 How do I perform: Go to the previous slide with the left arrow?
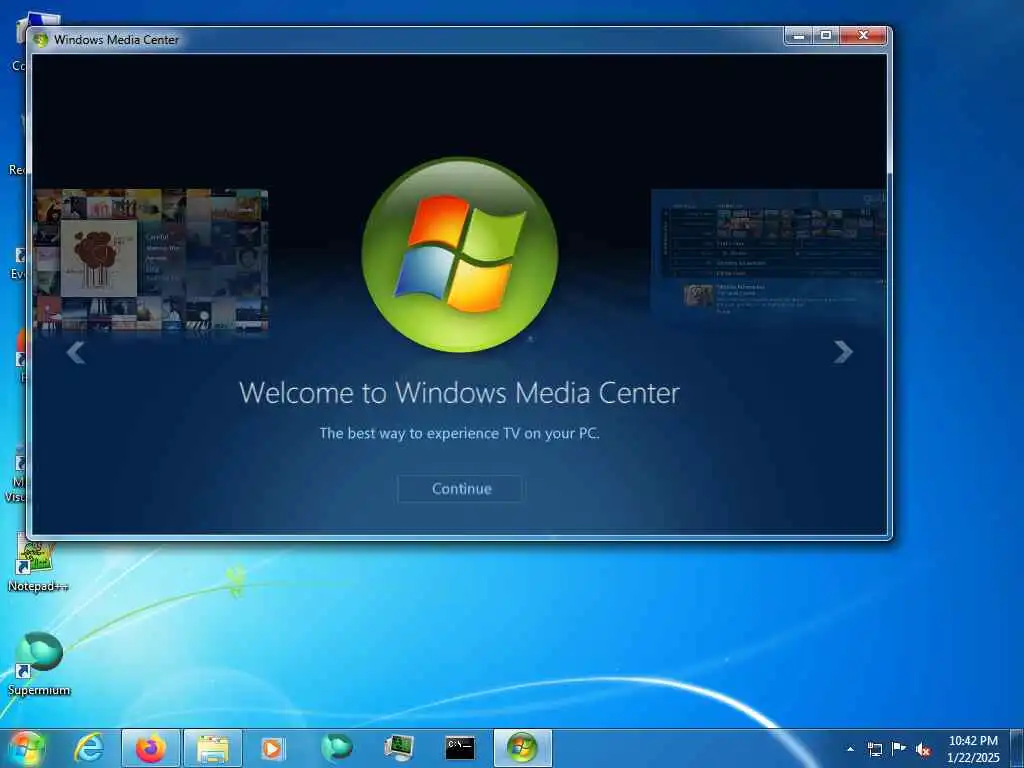coord(76,353)
